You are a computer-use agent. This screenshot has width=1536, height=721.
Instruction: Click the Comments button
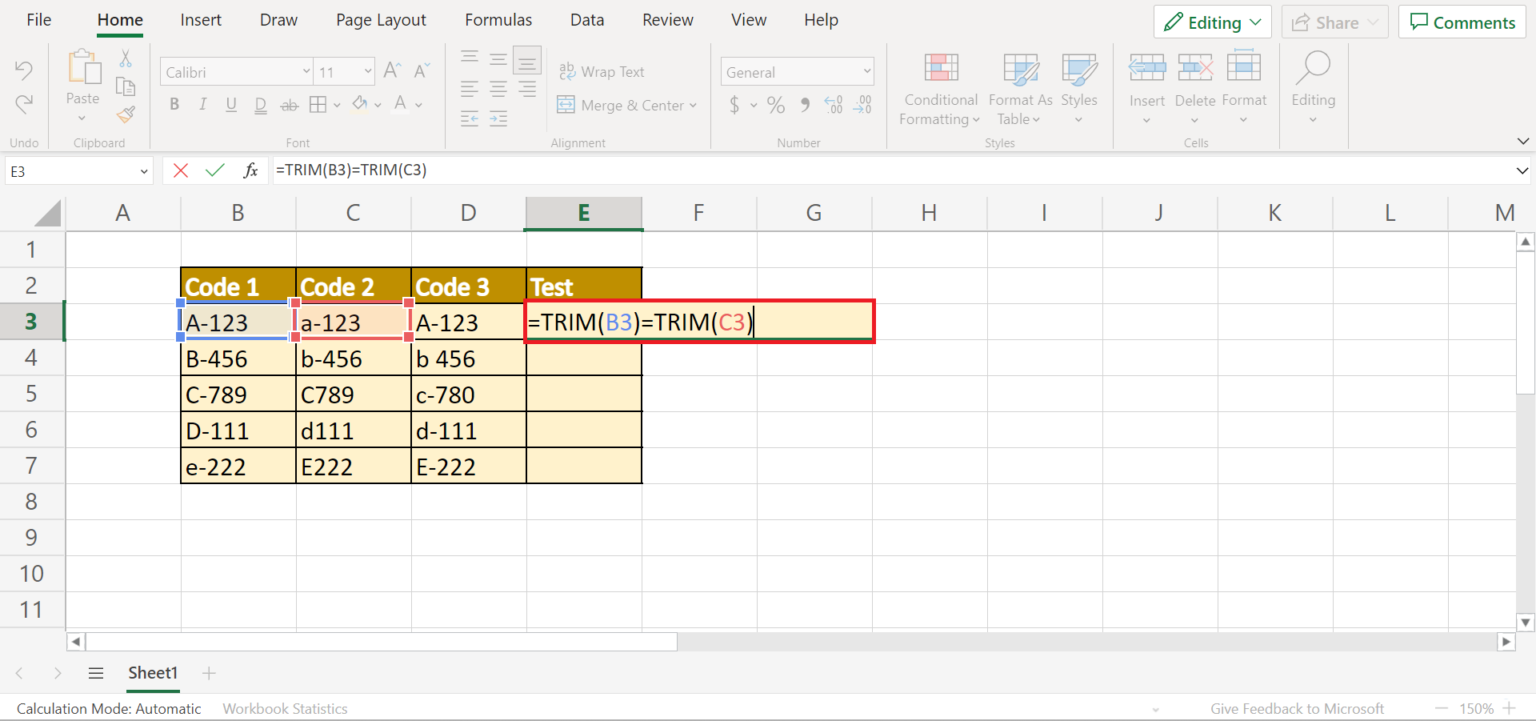coord(1461,21)
